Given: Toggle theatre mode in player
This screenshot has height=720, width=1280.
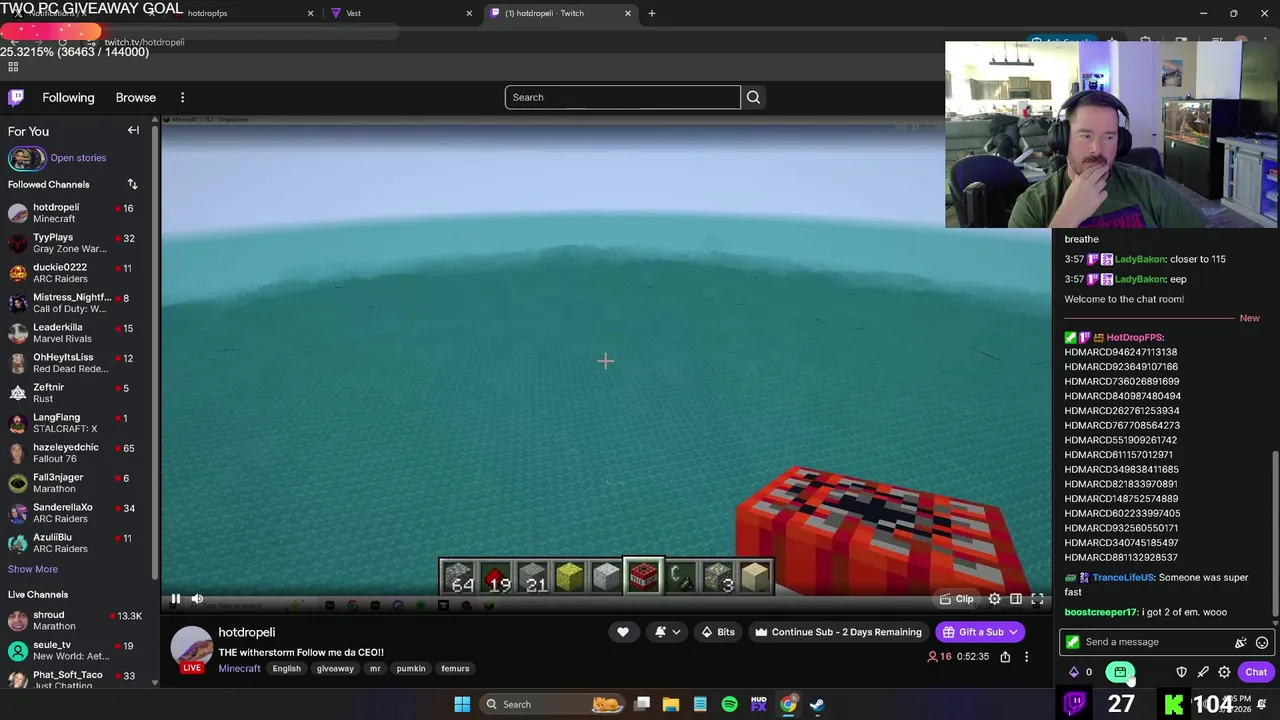Looking at the screenshot, I should 1015,599.
